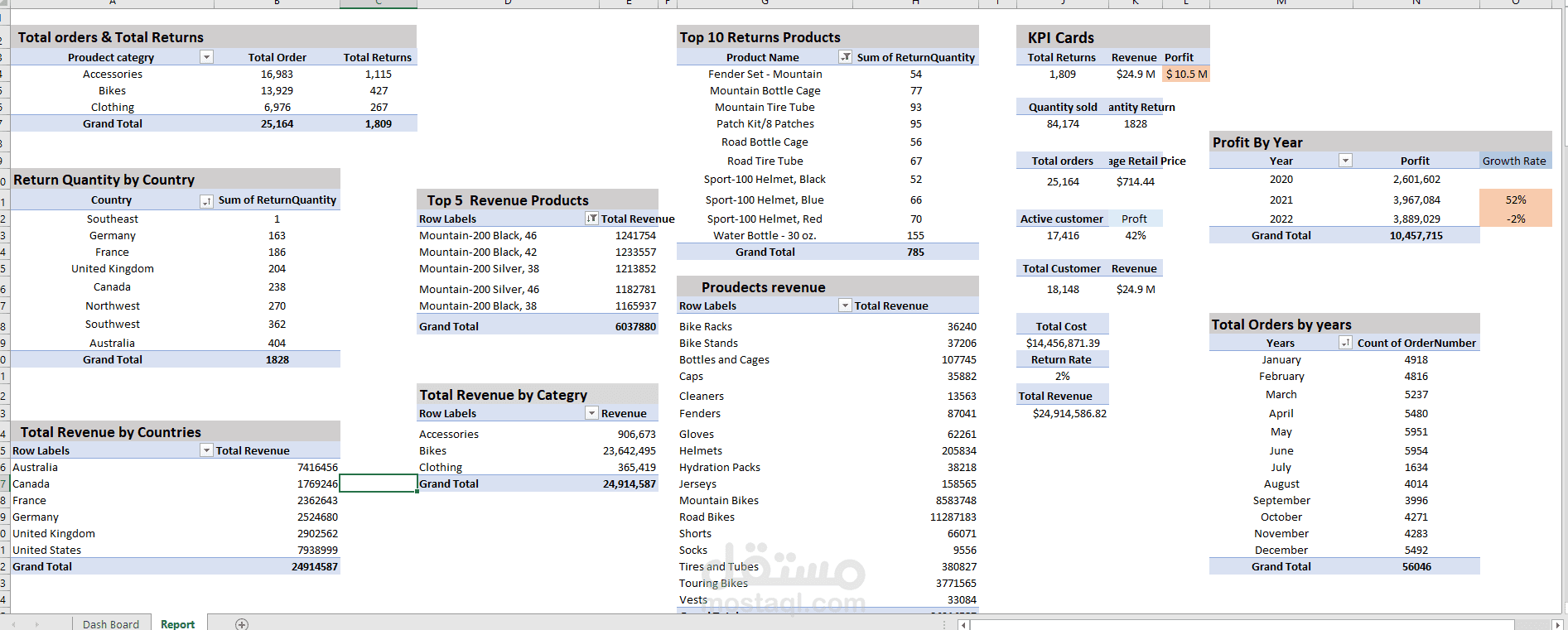Image resolution: width=1568 pixels, height=630 pixels.
Task: Select the orange Porfit KPI cell $10.5 M
Action: 1186,74
